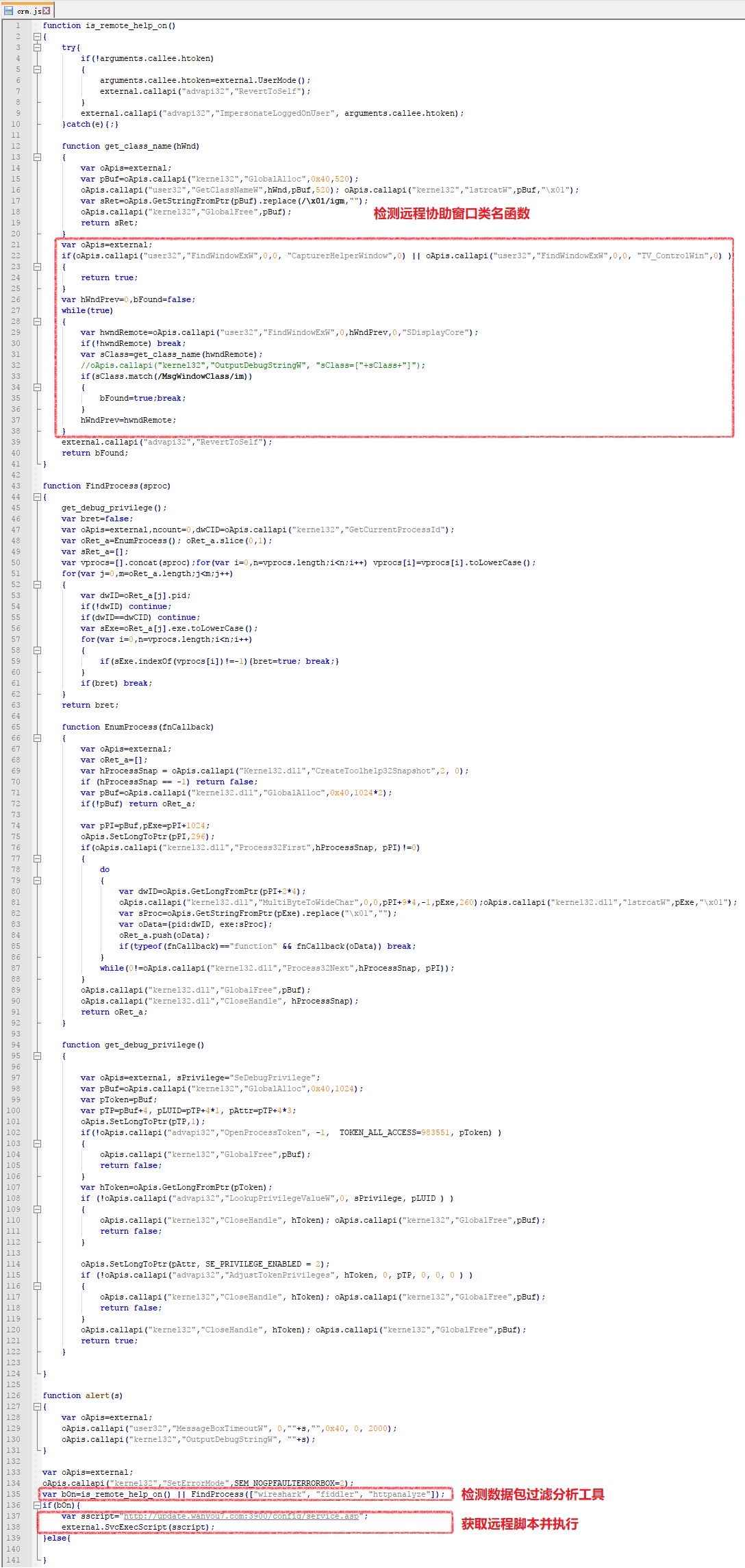Collapse the if block fold at line 5
The image size is (745, 1568).
[37, 69]
